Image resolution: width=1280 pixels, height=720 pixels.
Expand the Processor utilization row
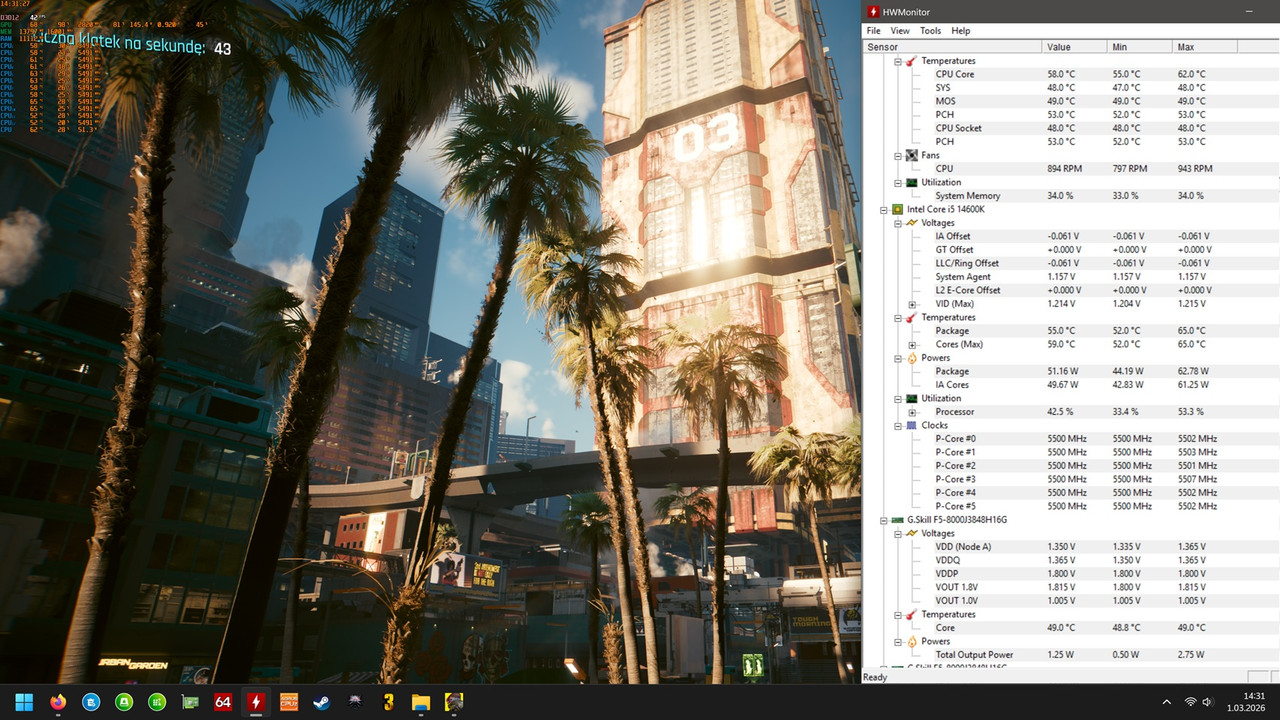[x=912, y=412]
